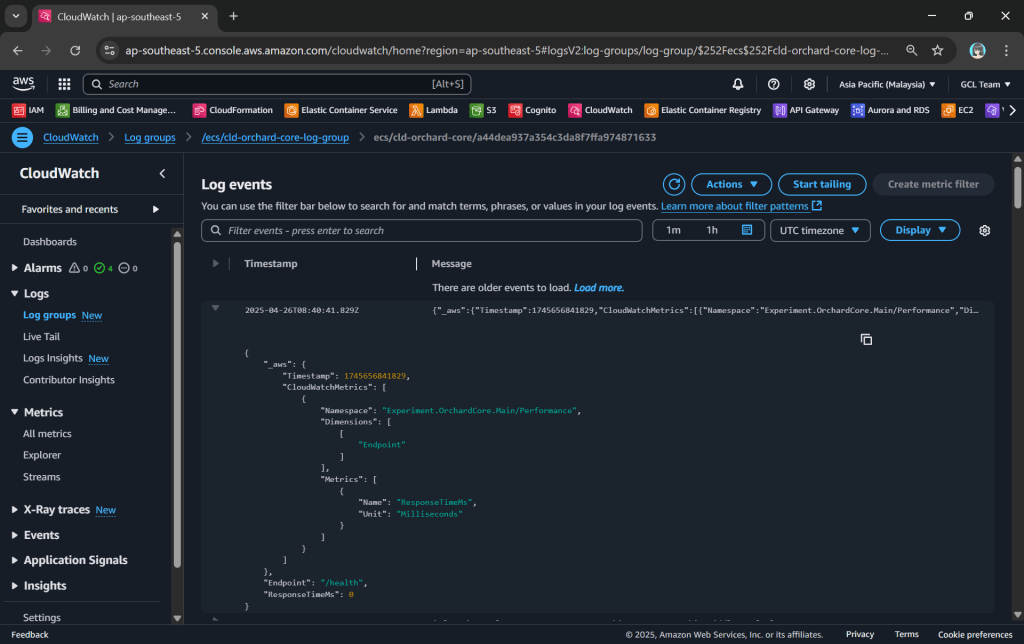
Task: Collapse the expanded 08:40:41 log event row
Action: tap(215, 309)
